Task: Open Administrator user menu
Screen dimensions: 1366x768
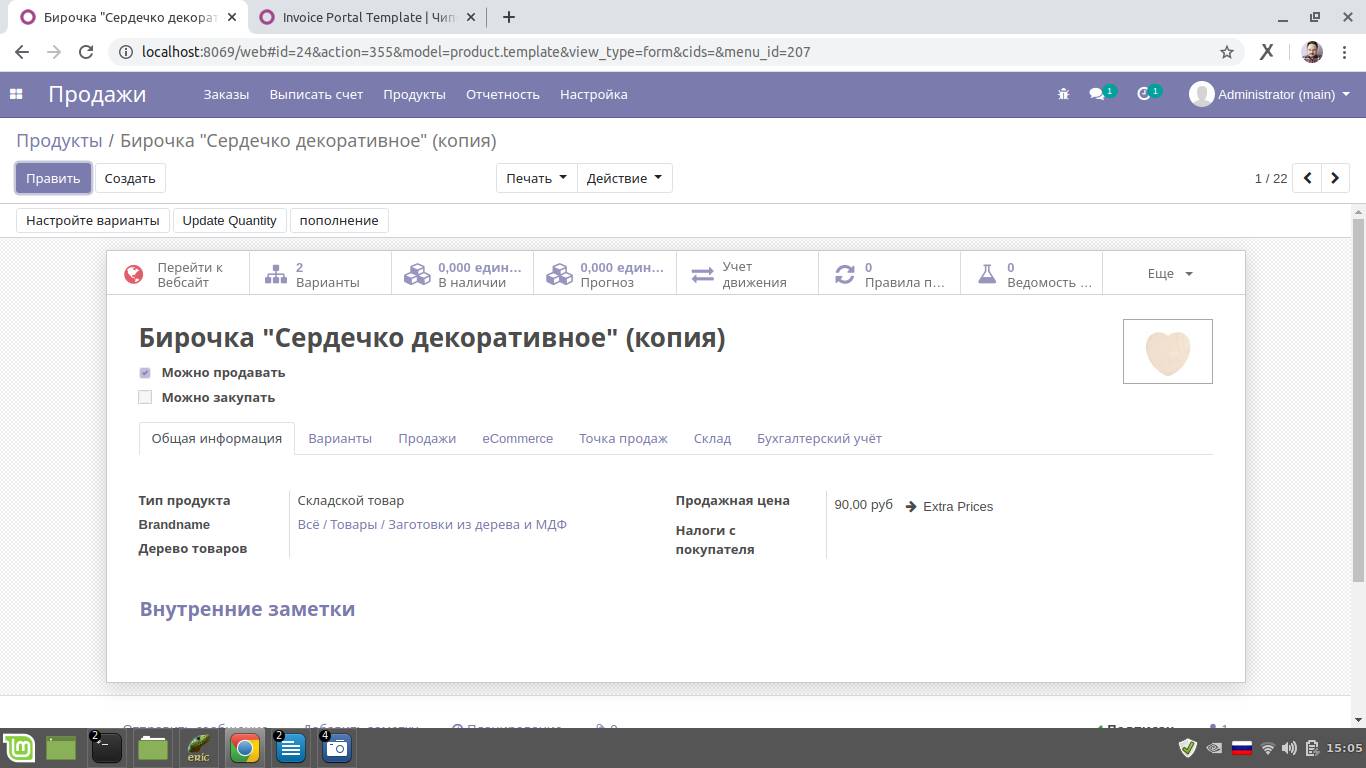Action: (1270, 94)
